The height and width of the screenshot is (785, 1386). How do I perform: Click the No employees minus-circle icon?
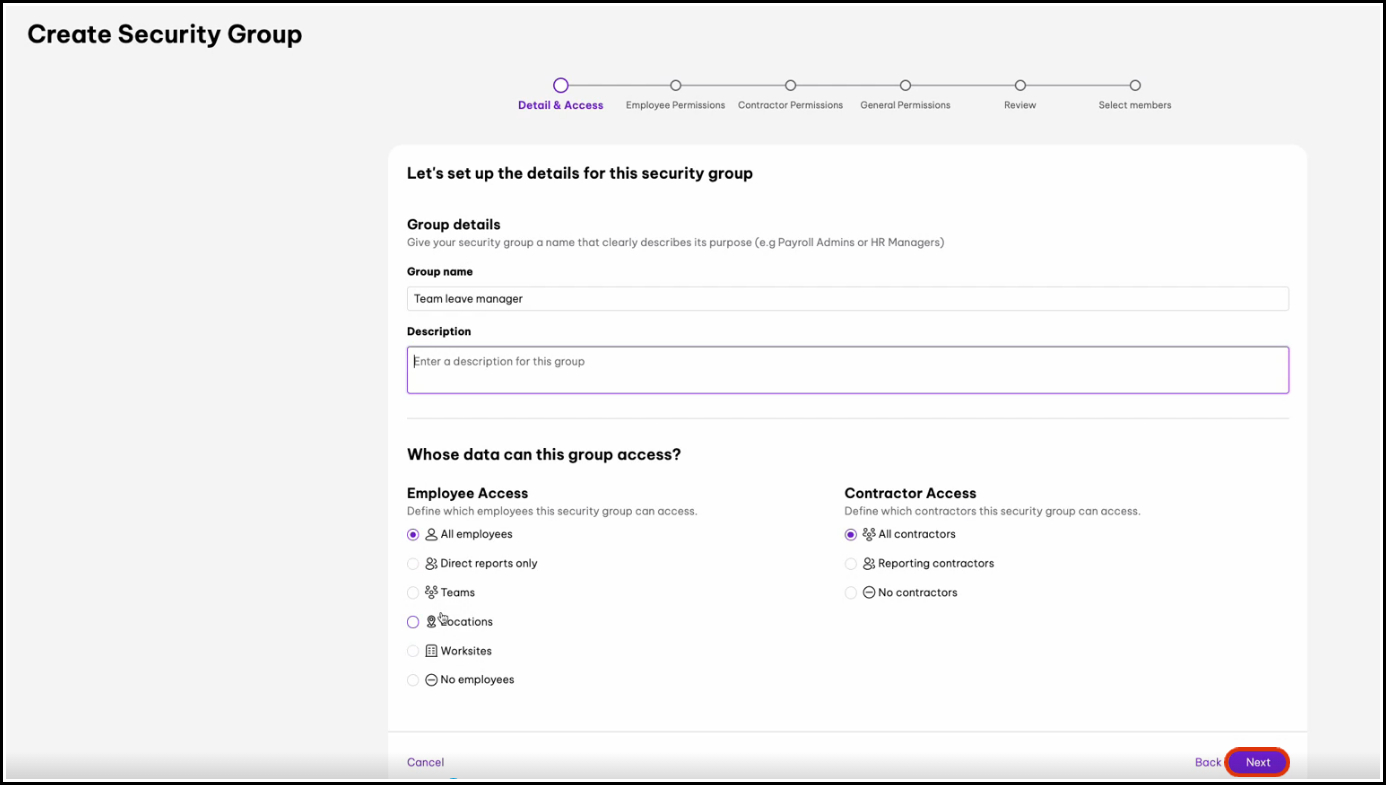432,680
